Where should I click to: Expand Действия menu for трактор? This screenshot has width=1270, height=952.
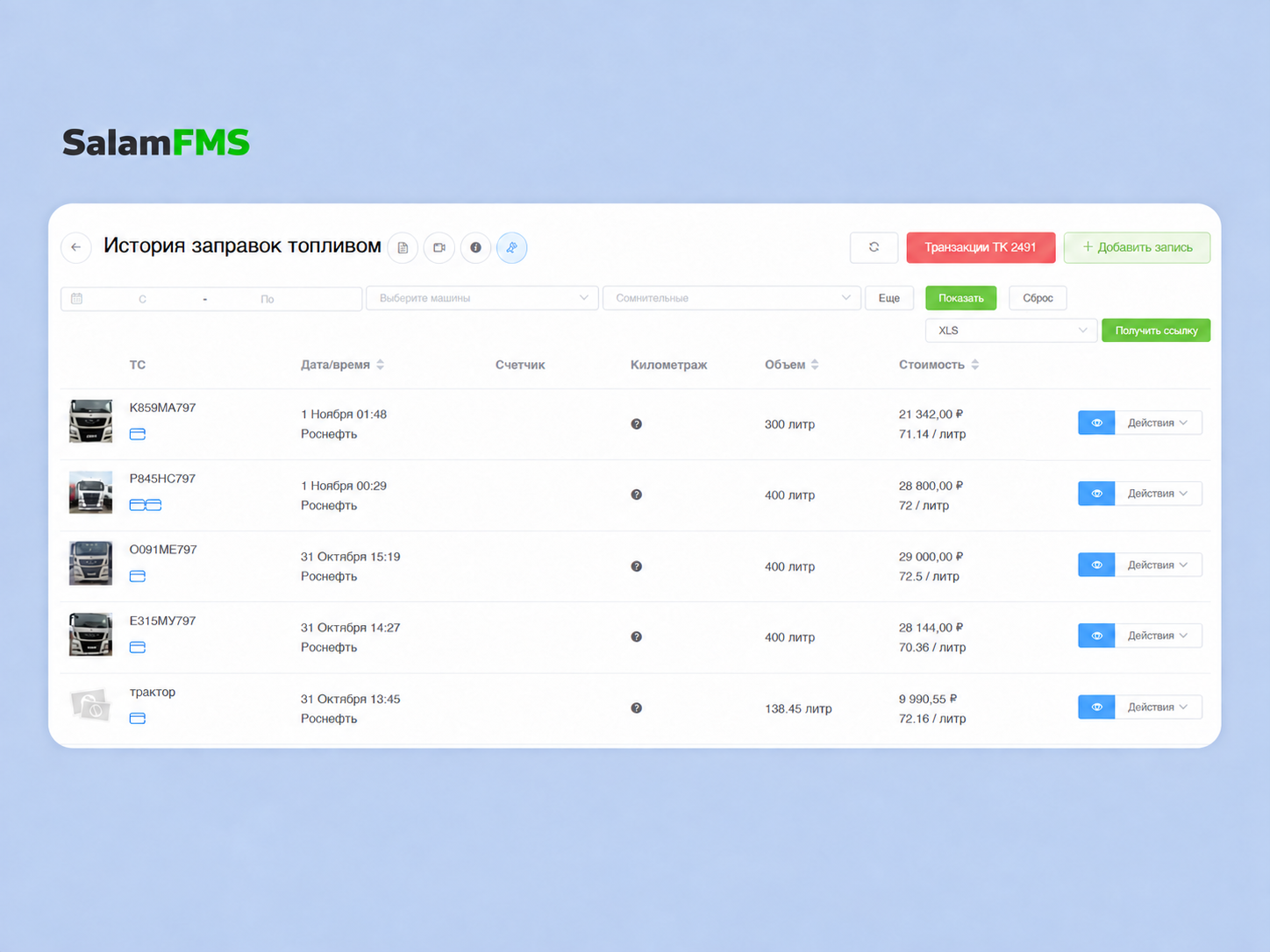[1158, 707]
